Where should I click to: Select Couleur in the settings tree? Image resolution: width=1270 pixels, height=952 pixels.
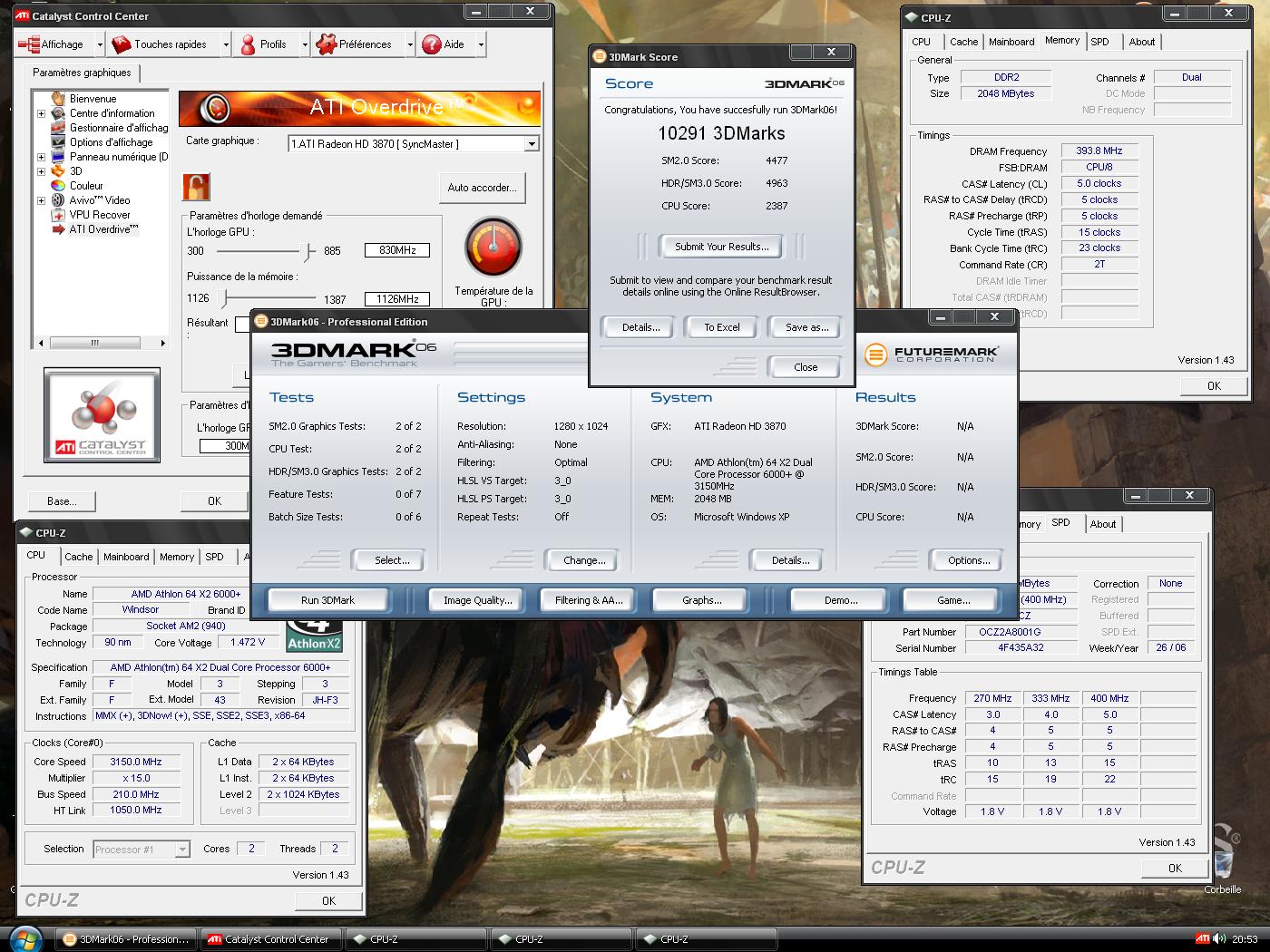pos(86,186)
